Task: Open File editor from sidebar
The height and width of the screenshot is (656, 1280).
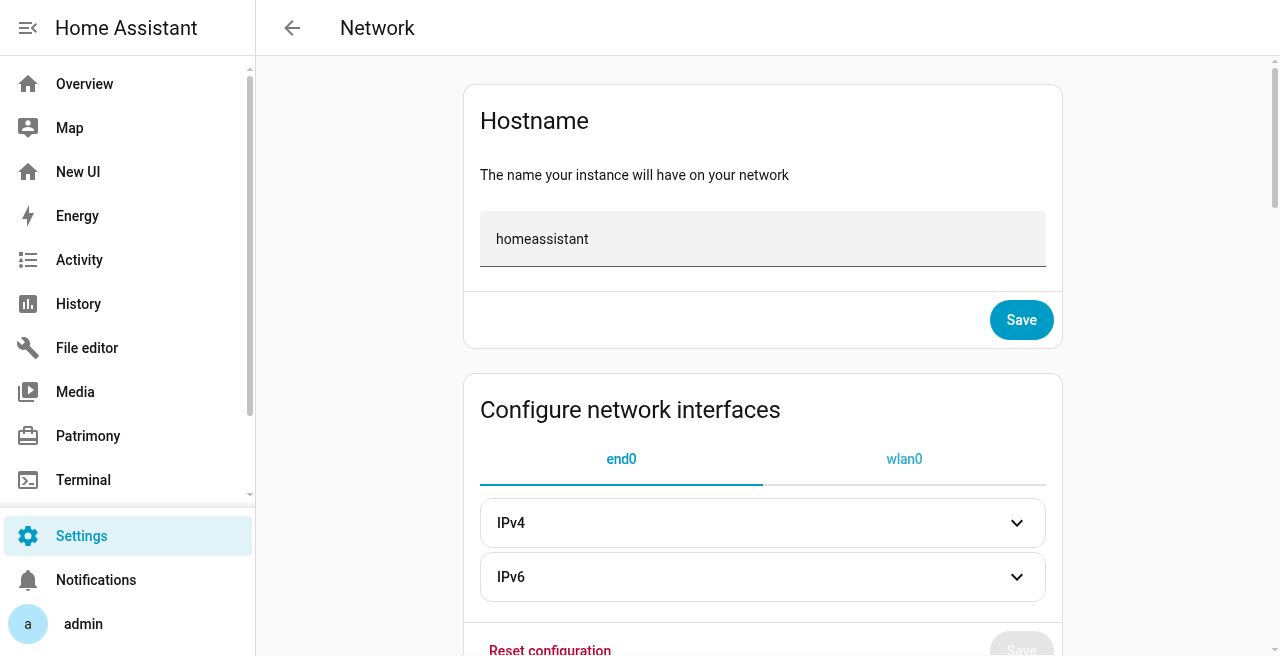Action: coord(128,348)
